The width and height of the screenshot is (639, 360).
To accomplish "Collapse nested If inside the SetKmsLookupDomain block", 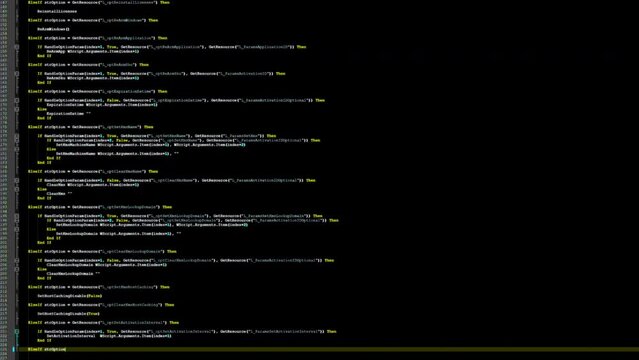I will (x=17, y=220).
